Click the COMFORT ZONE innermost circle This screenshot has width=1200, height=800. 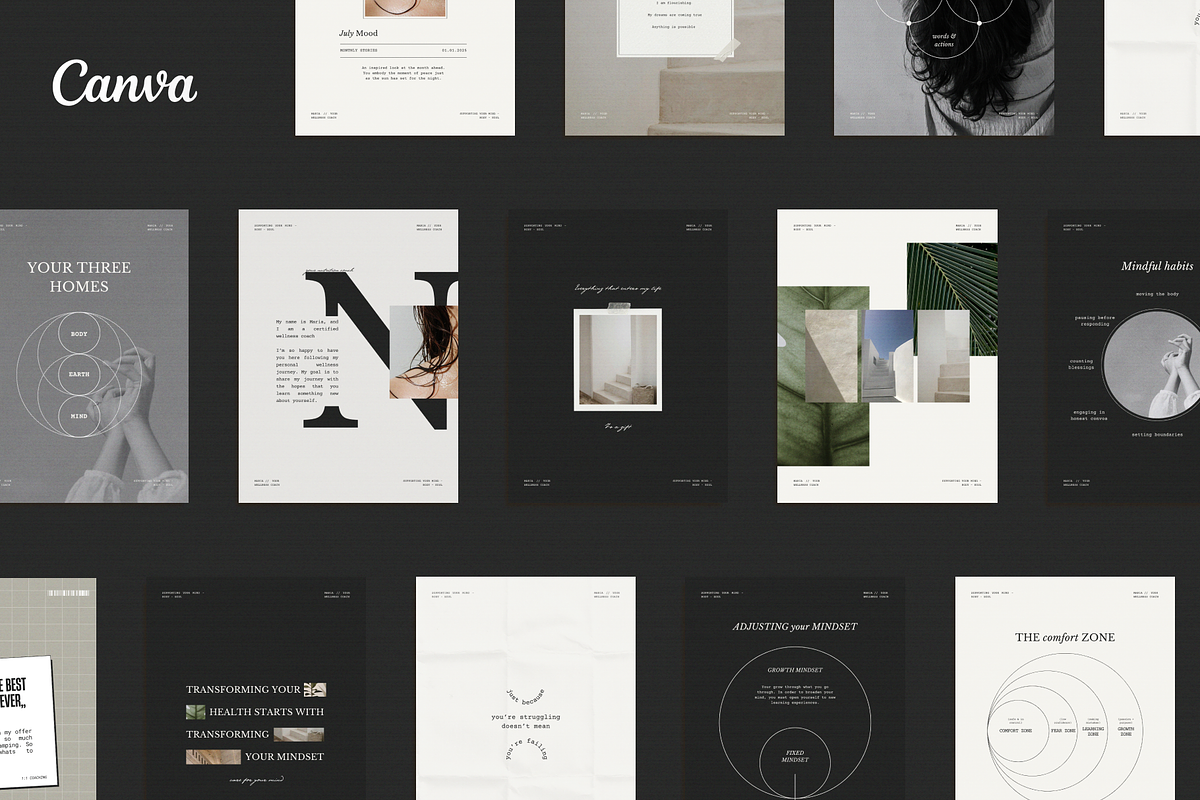point(1015,731)
